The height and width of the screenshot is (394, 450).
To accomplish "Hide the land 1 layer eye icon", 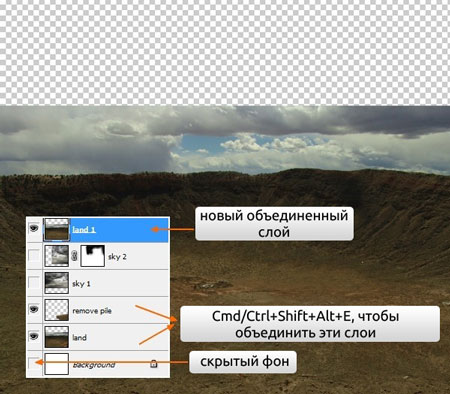I will pyautogui.click(x=34, y=228).
